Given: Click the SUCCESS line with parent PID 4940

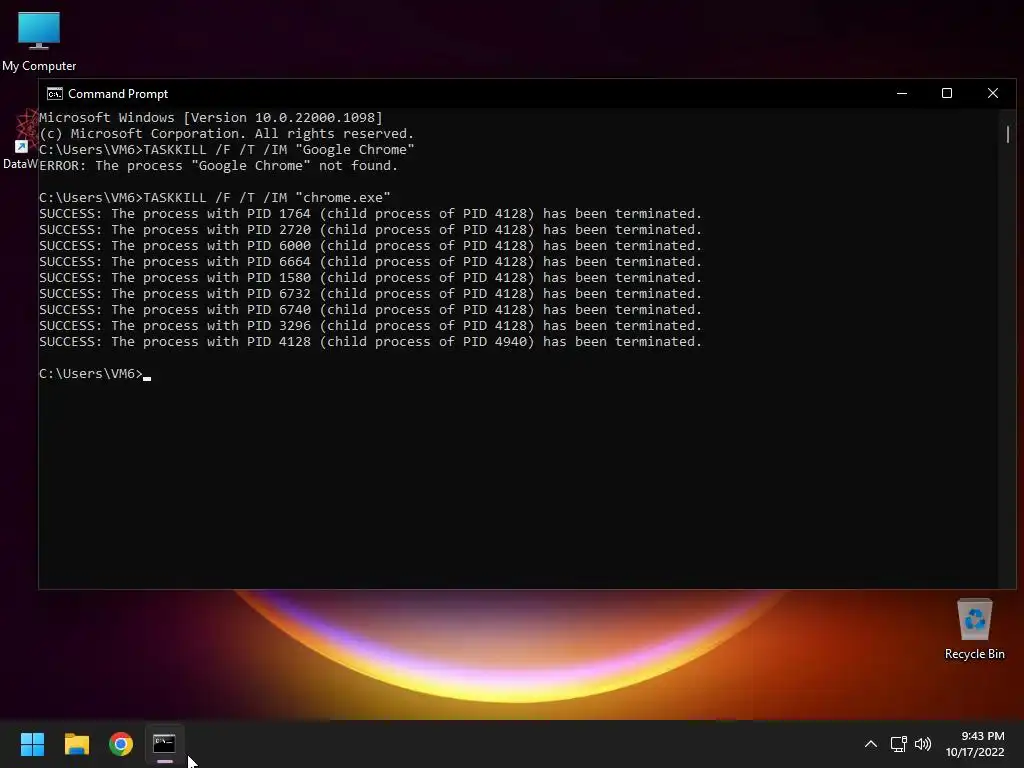Looking at the screenshot, I should click(370, 342).
